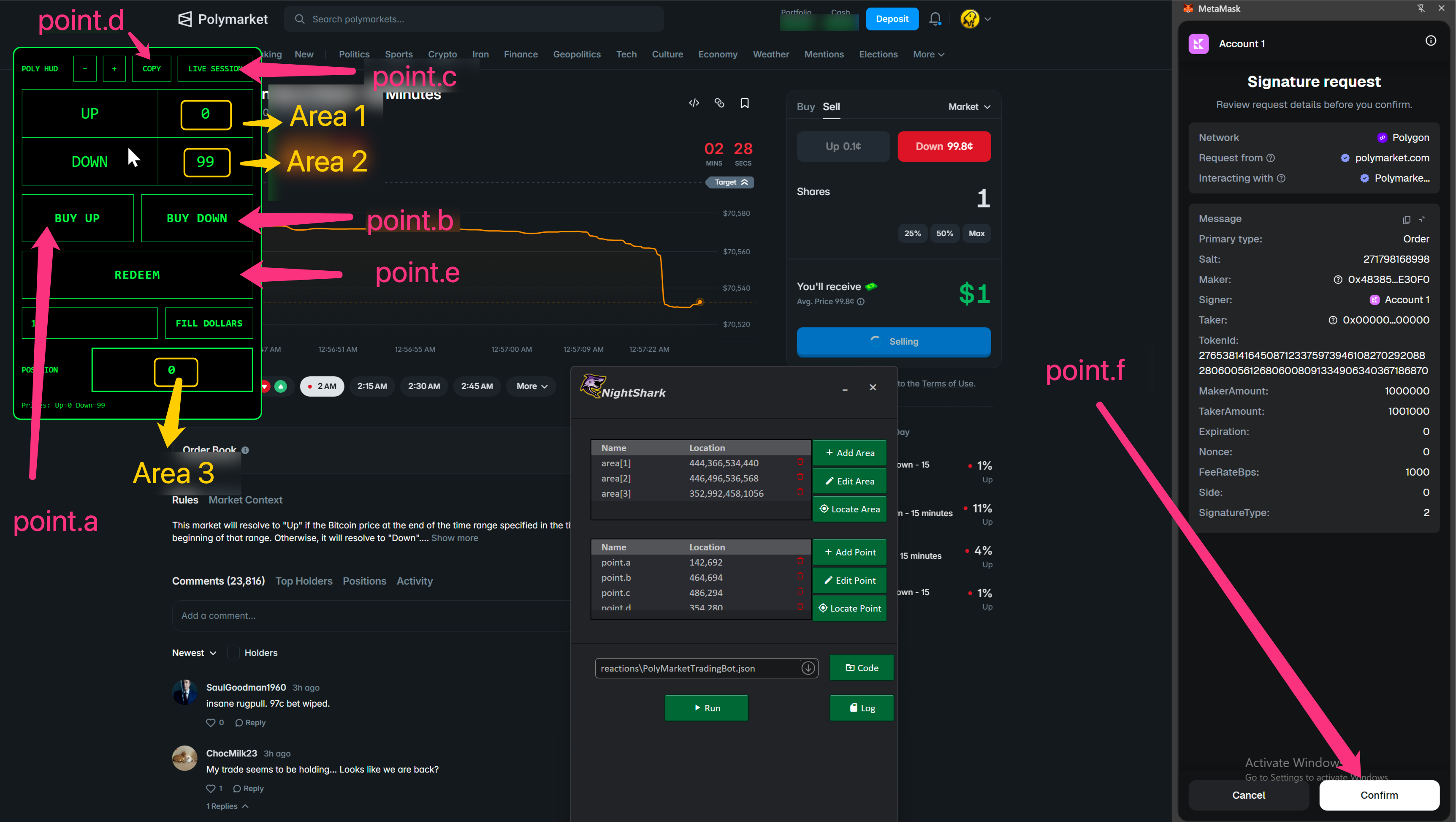Click the blue Deposit button
The height and width of the screenshot is (822, 1456).
tap(892, 19)
